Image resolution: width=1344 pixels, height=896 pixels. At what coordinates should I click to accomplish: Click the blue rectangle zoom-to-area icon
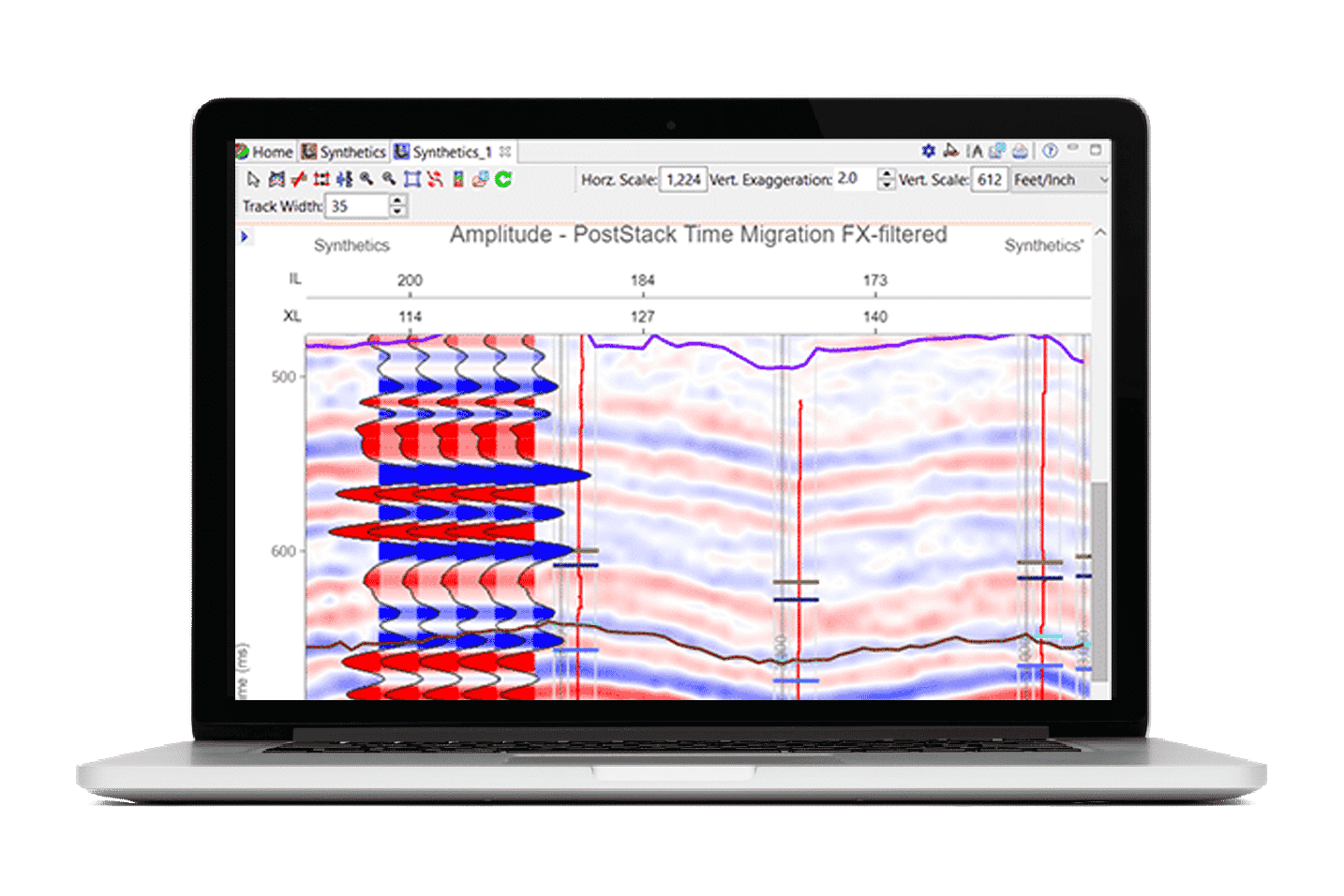coord(411,179)
